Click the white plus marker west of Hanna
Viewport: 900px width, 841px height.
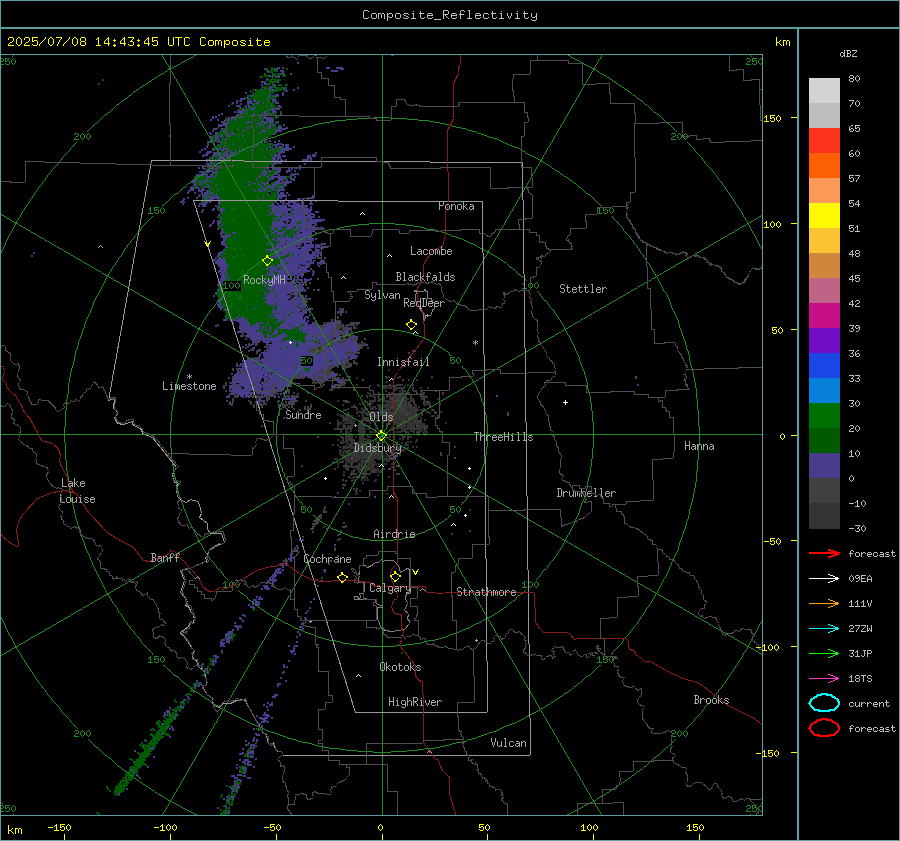pyautogui.click(x=565, y=402)
